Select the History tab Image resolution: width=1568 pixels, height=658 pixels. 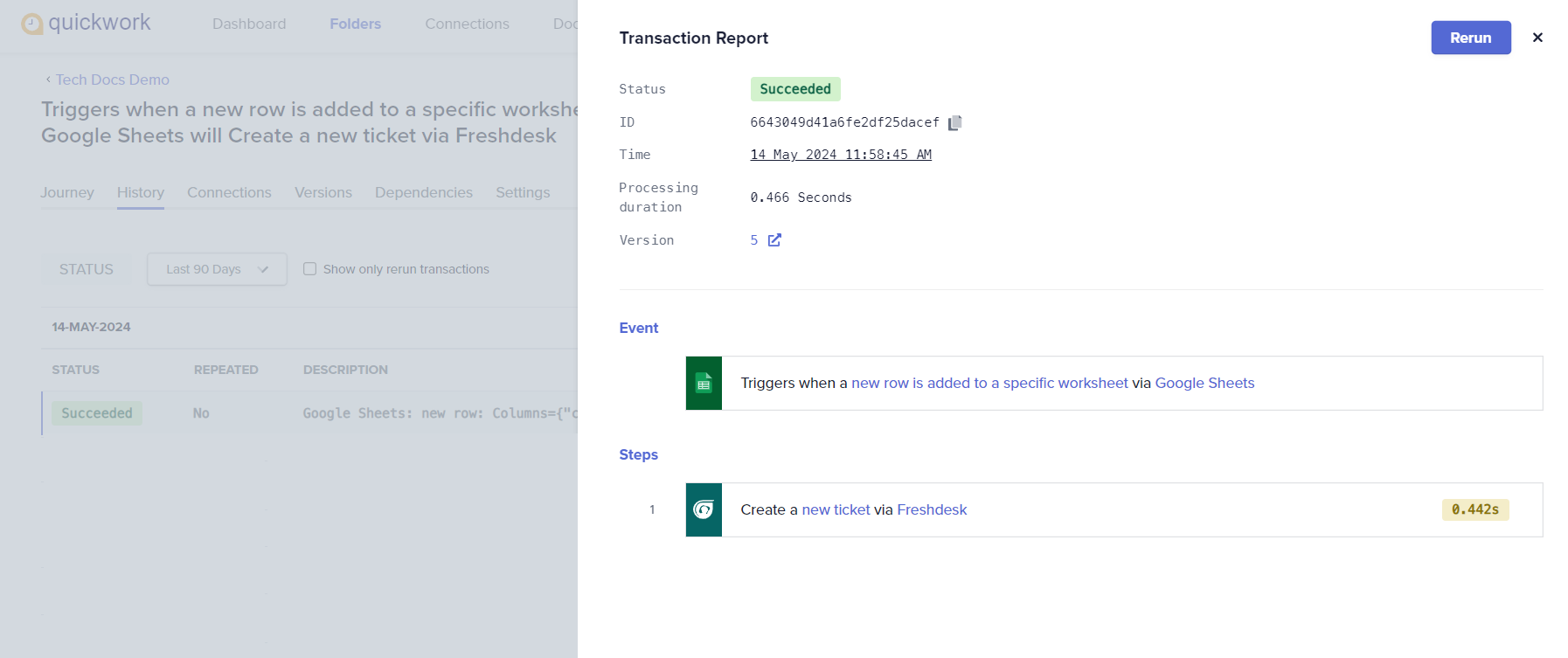click(x=141, y=192)
